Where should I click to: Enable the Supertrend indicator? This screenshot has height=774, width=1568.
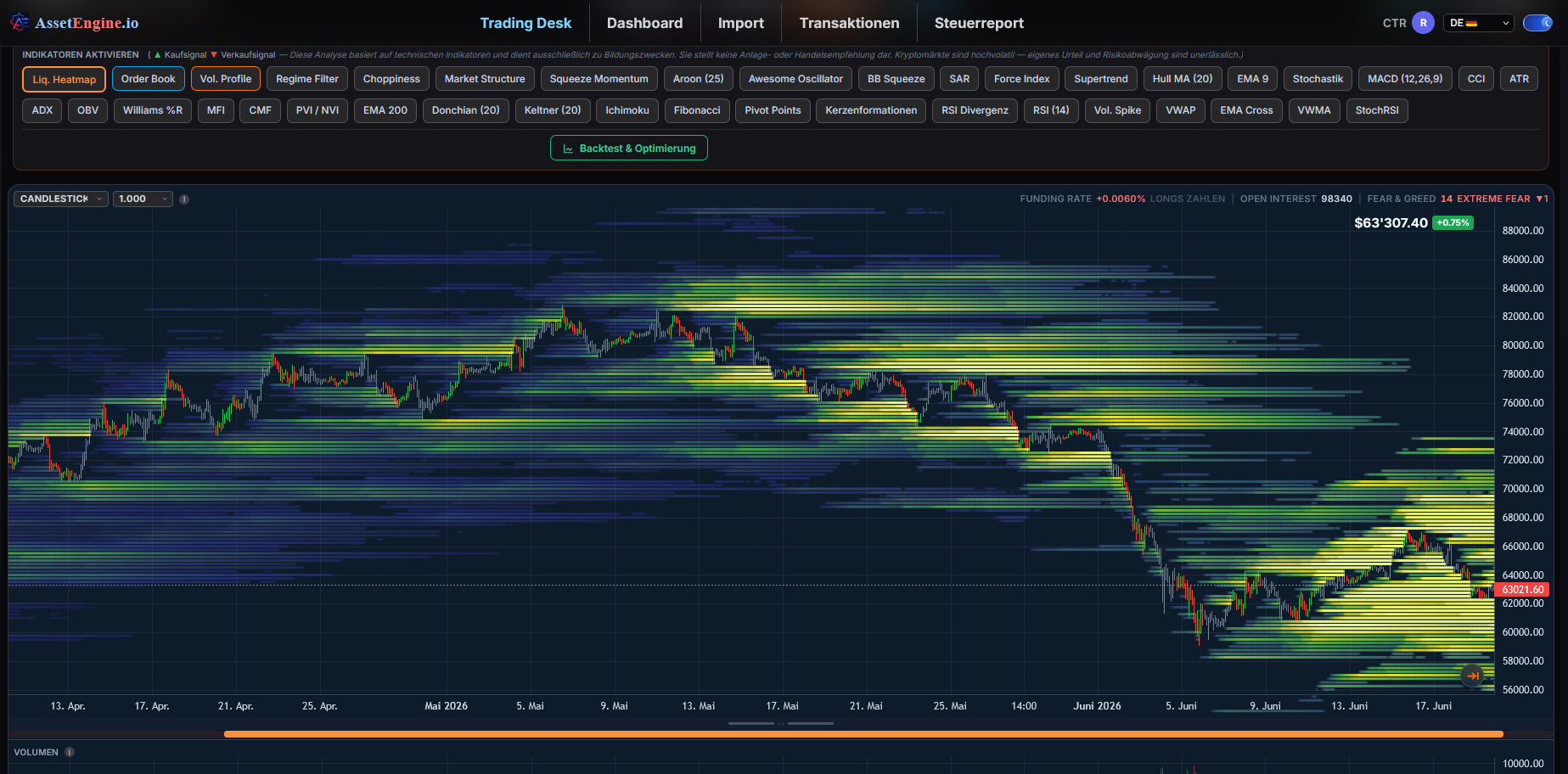1101,79
